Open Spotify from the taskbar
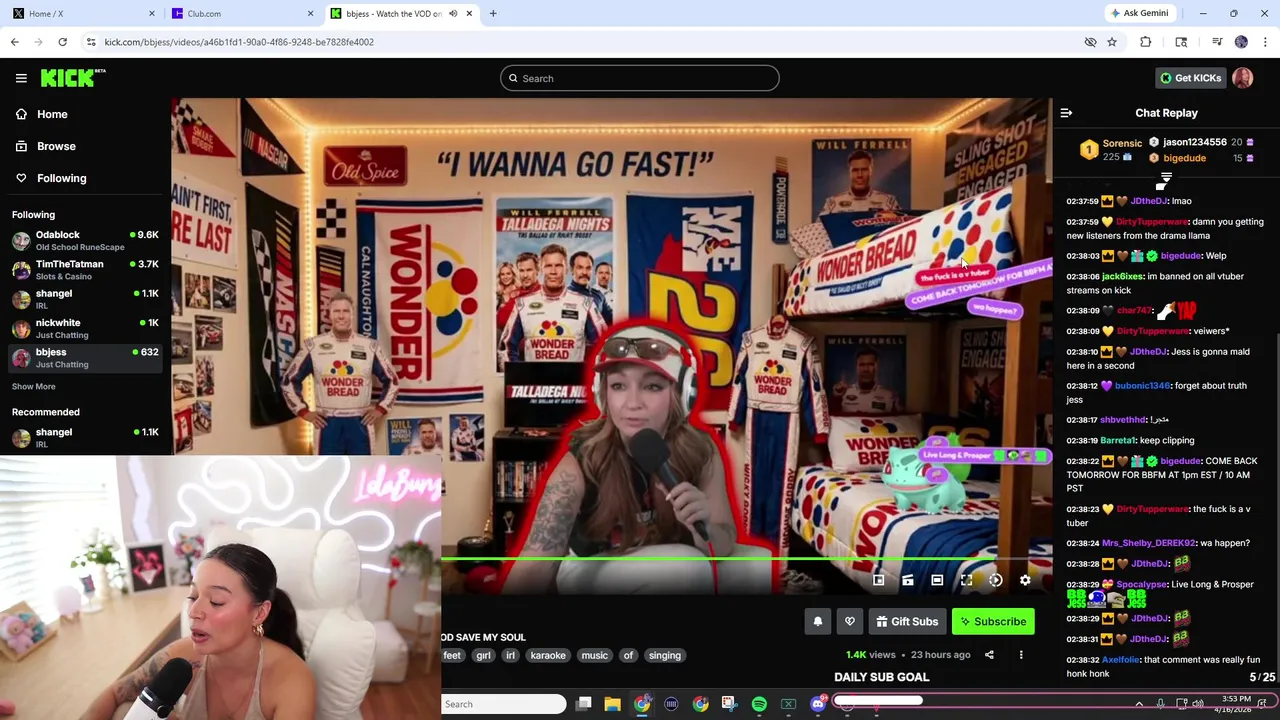This screenshot has width=1280, height=720. click(759, 704)
